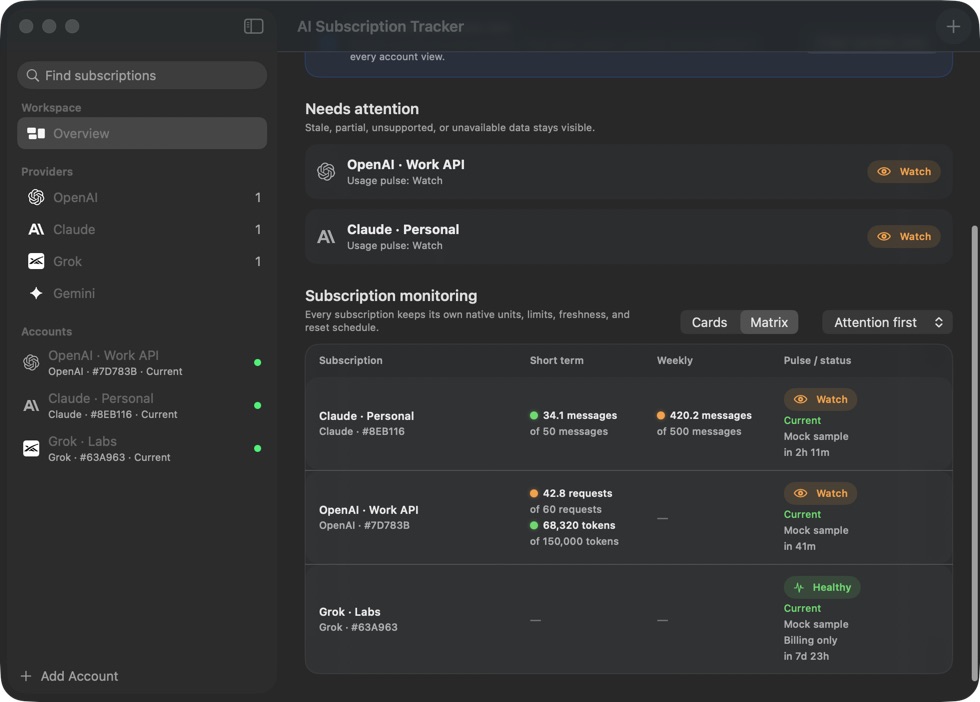Click the 420.2 messages weekly value
This screenshot has width=980, height=702.
tap(711, 416)
